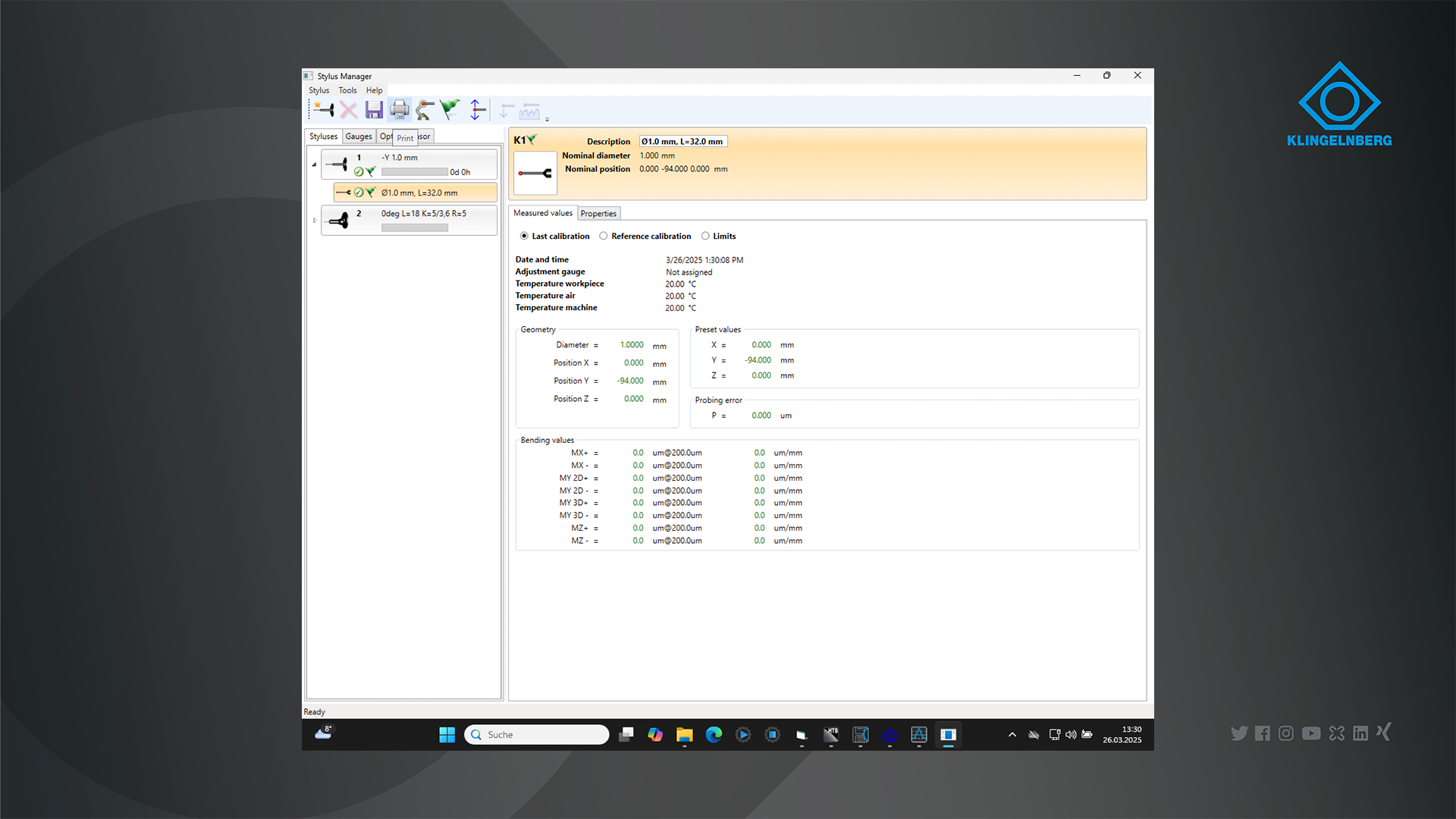Viewport: 1456px width, 819px height.
Task: Click the Facebook icon on the wallpaper
Action: [x=1263, y=733]
